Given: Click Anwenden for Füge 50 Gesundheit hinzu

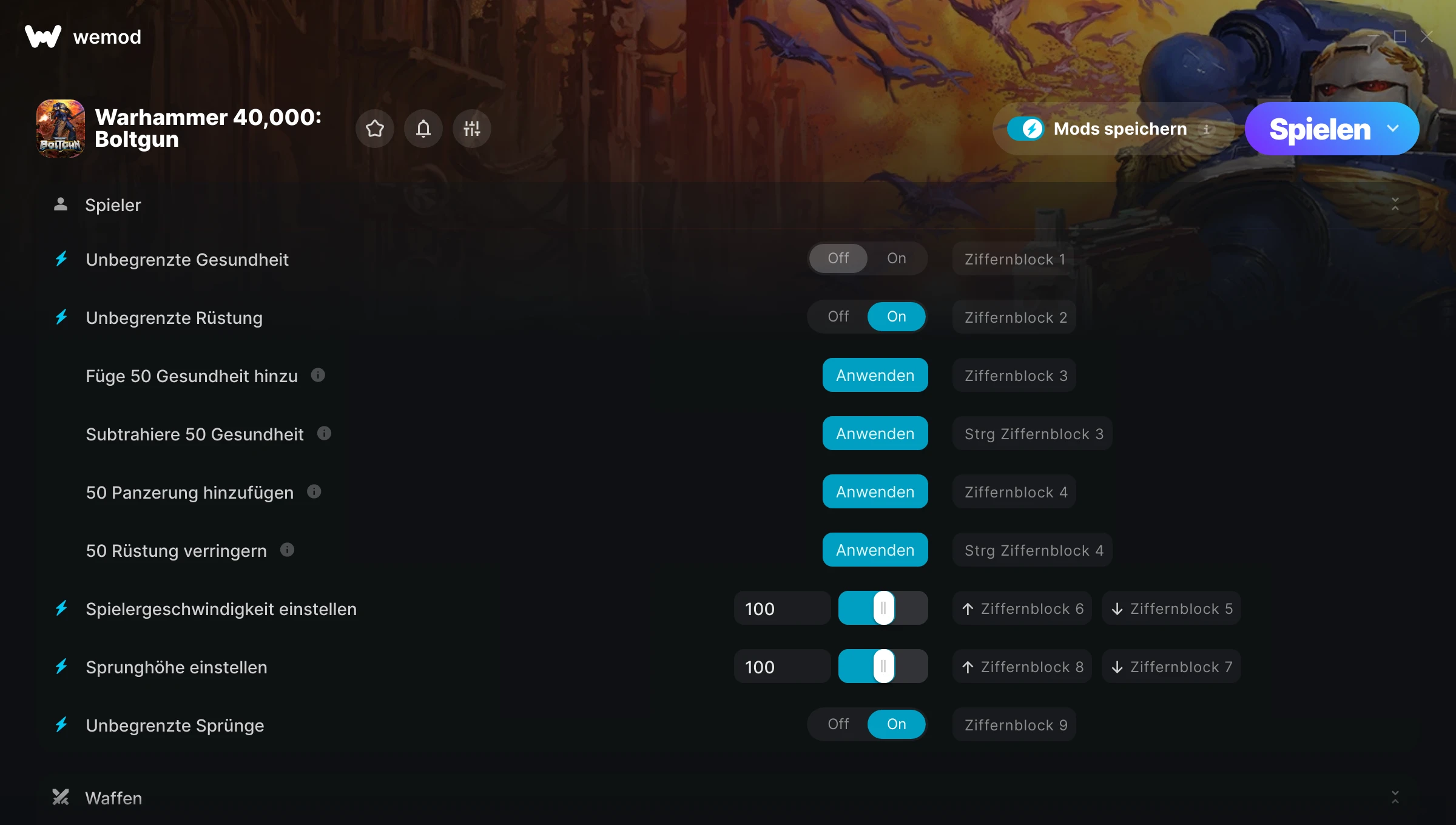Looking at the screenshot, I should click(875, 375).
